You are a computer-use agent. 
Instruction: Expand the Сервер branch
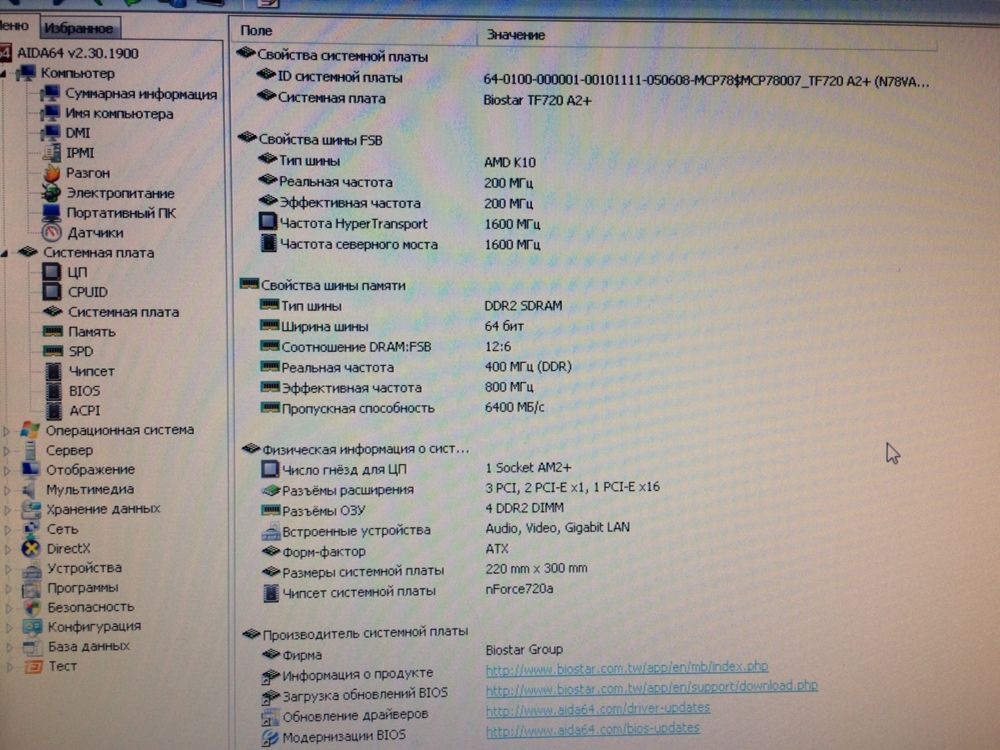tap(7, 450)
